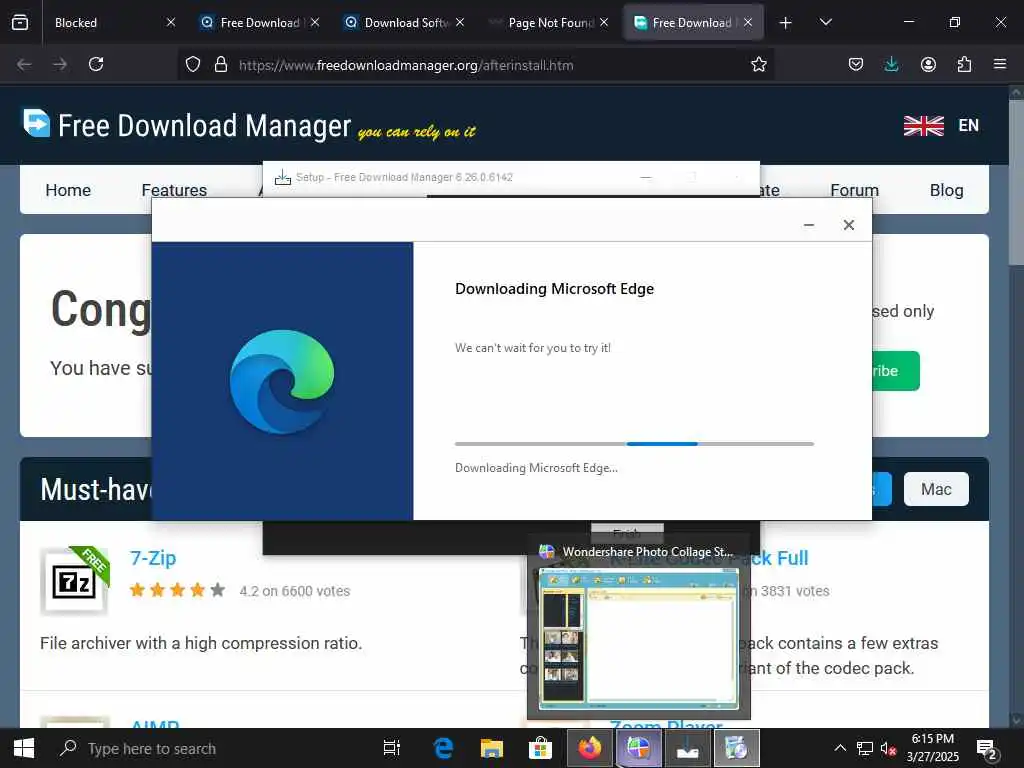
Task: Open Forum in site navigation
Action: [x=854, y=190]
